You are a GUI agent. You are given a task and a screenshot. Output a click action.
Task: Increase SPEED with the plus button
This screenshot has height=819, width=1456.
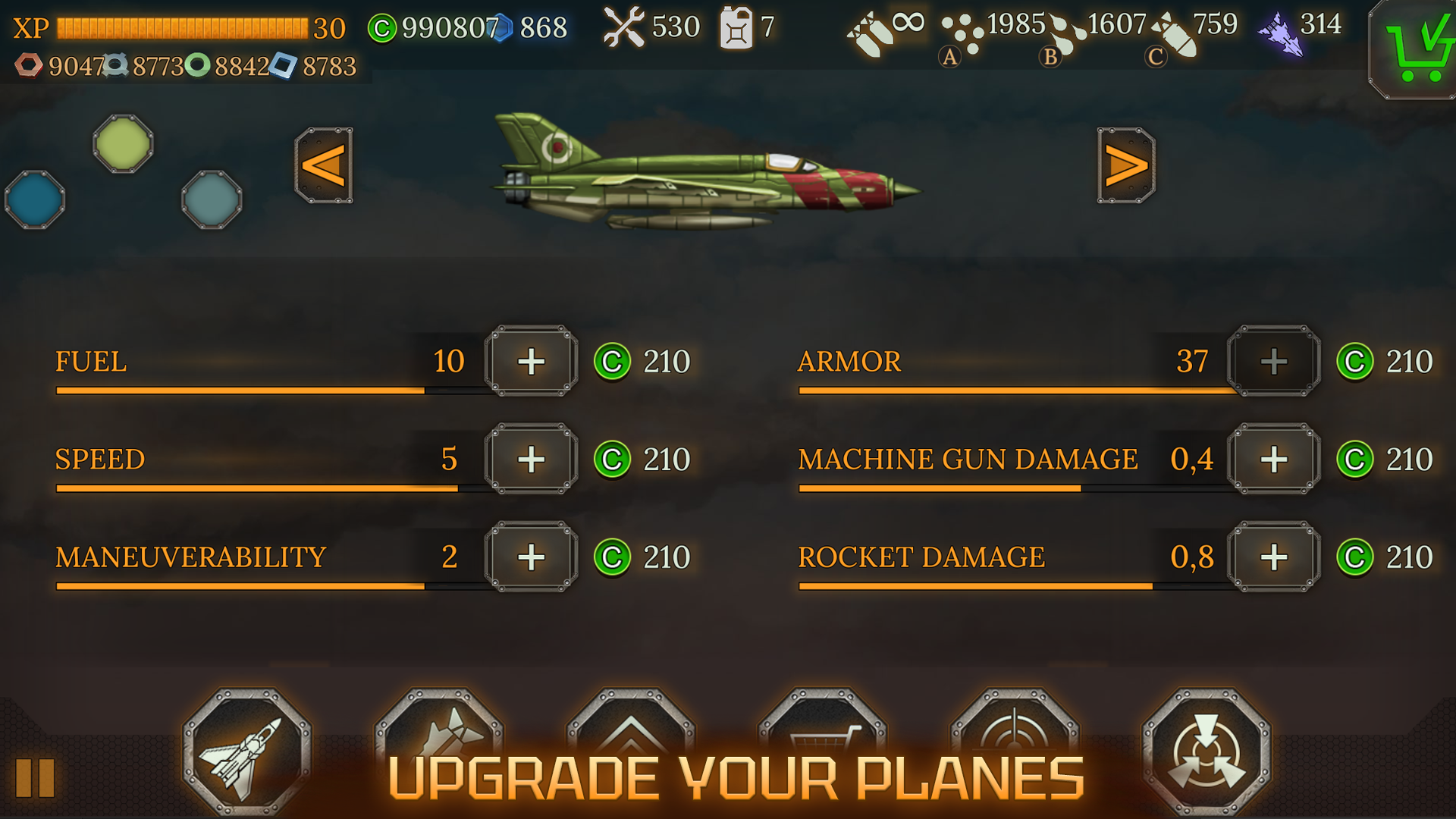click(x=531, y=459)
